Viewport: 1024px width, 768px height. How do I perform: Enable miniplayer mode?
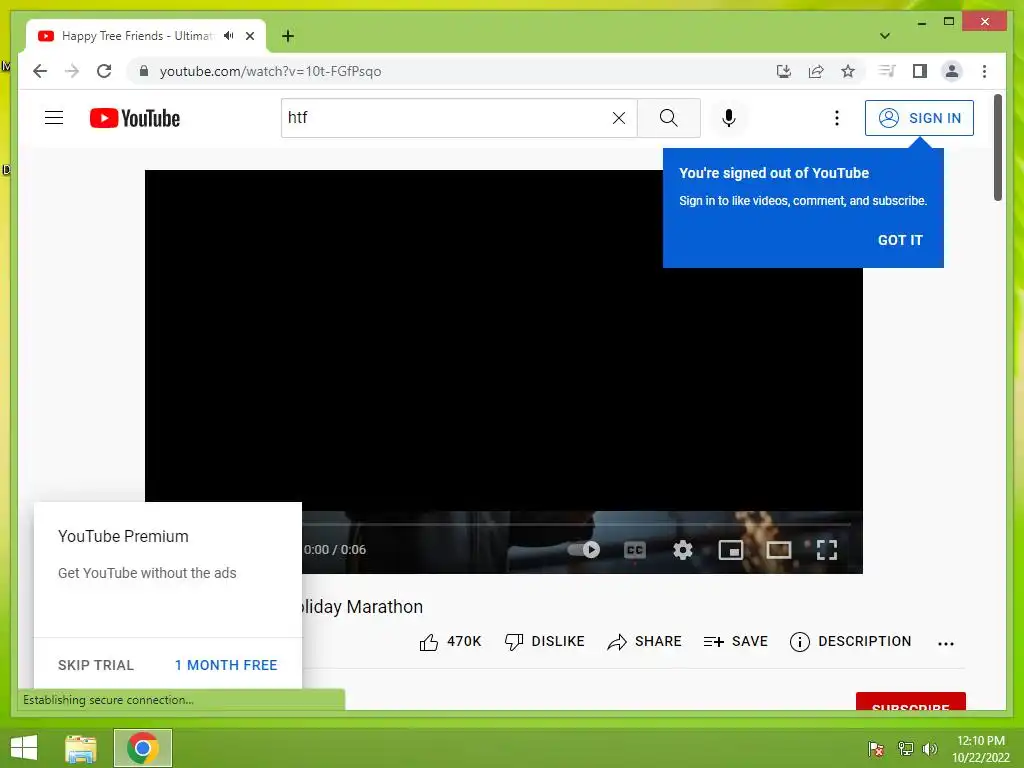[731, 550]
